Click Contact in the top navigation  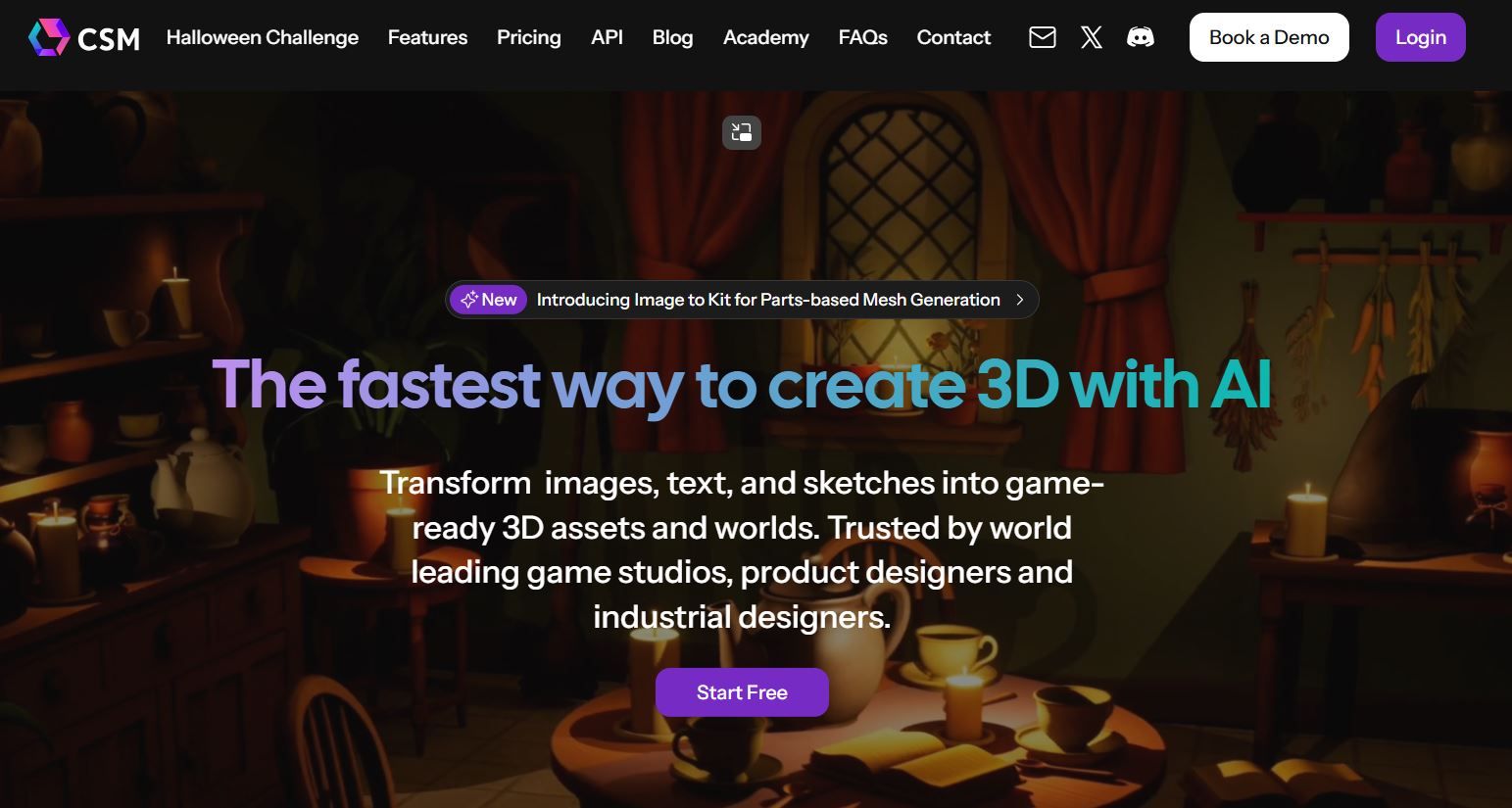(x=953, y=37)
